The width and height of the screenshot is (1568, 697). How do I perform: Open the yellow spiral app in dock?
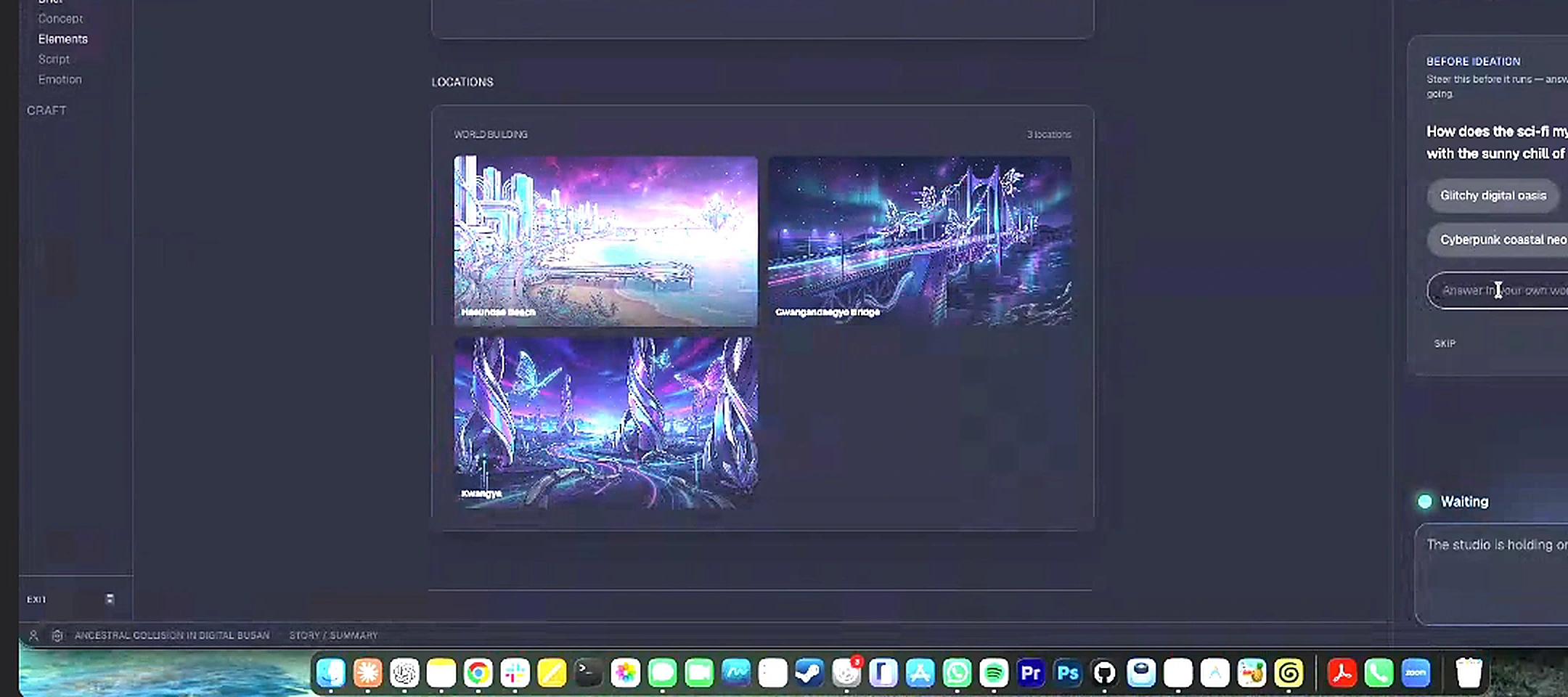coord(1289,673)
